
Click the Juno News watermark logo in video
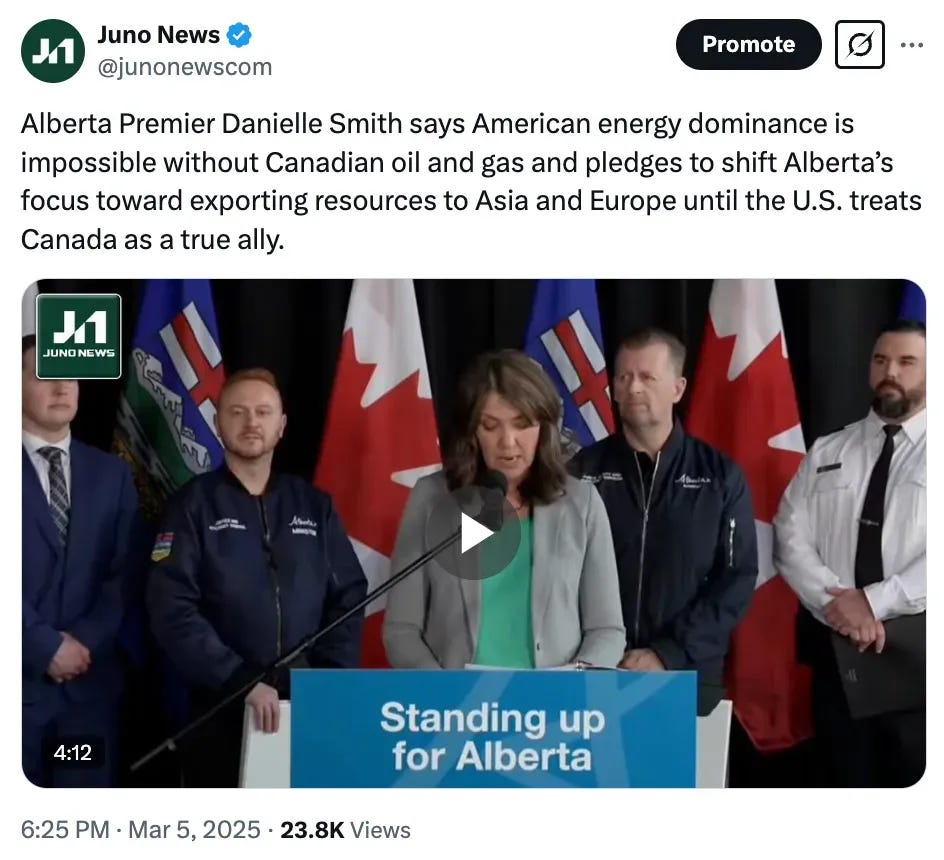coord(79,336)
